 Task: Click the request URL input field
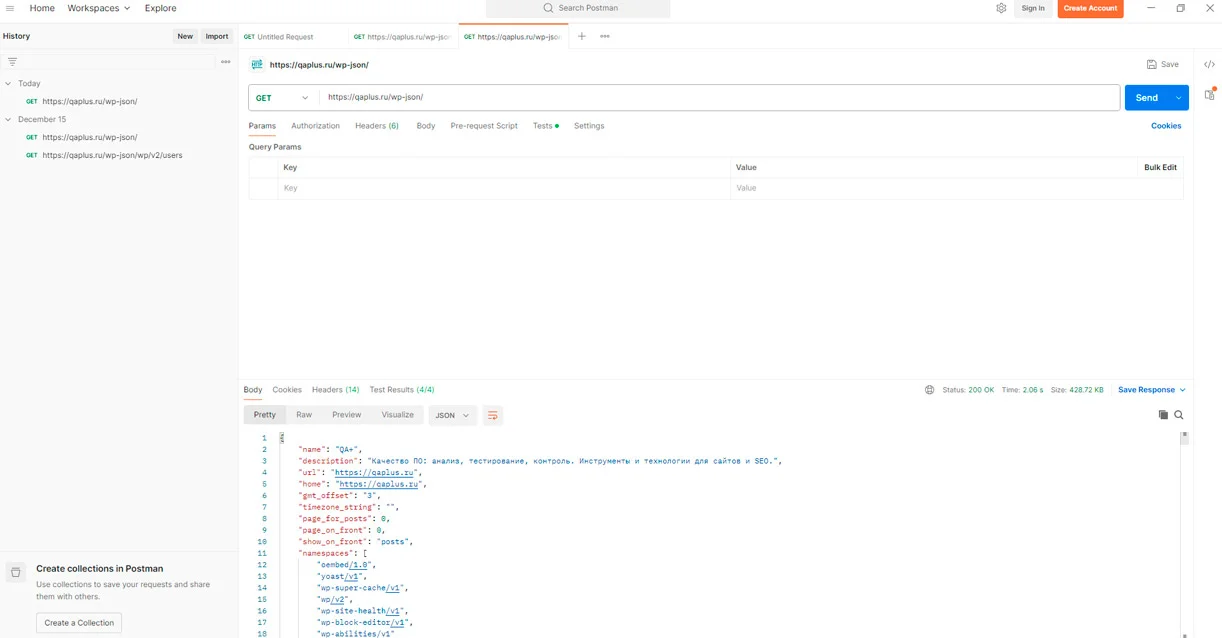coord(718,98)
